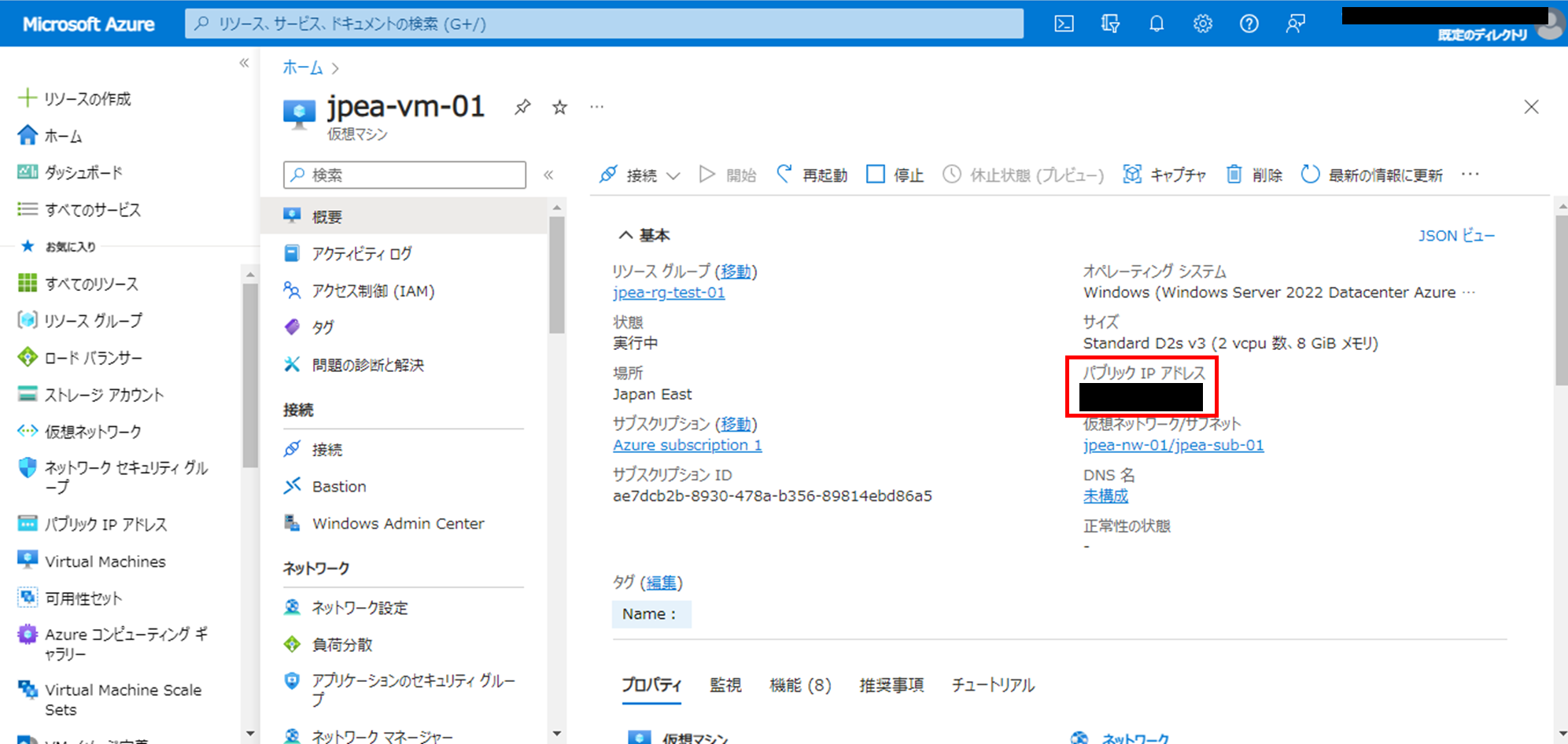
Task: Click the 削除 delete button
Action: coord(1255,175)
